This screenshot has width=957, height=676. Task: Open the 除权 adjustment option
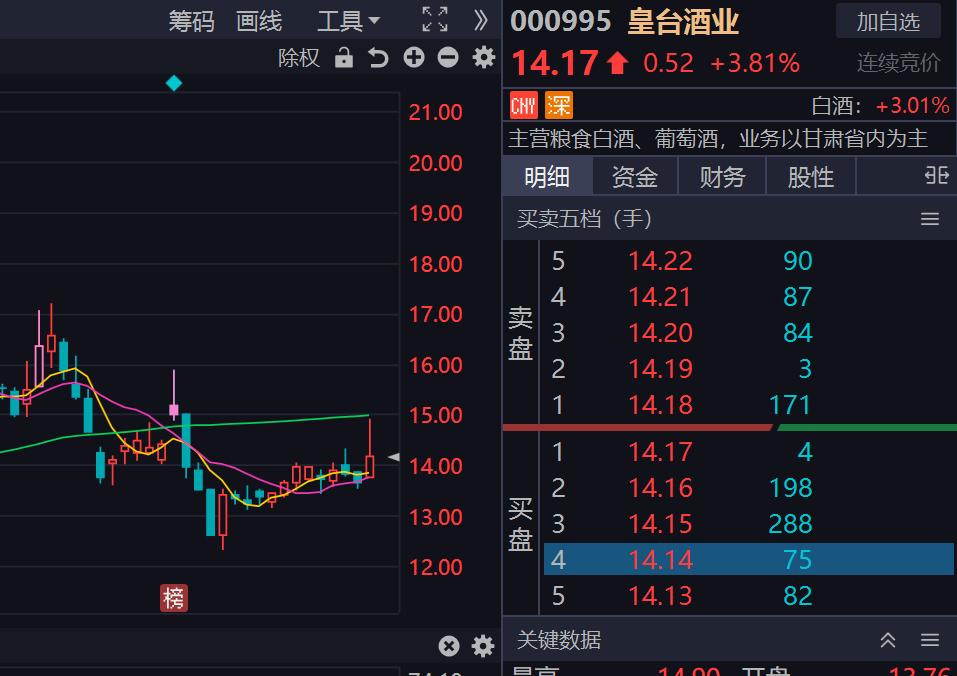pyautogui.click(x=299, y=58)
